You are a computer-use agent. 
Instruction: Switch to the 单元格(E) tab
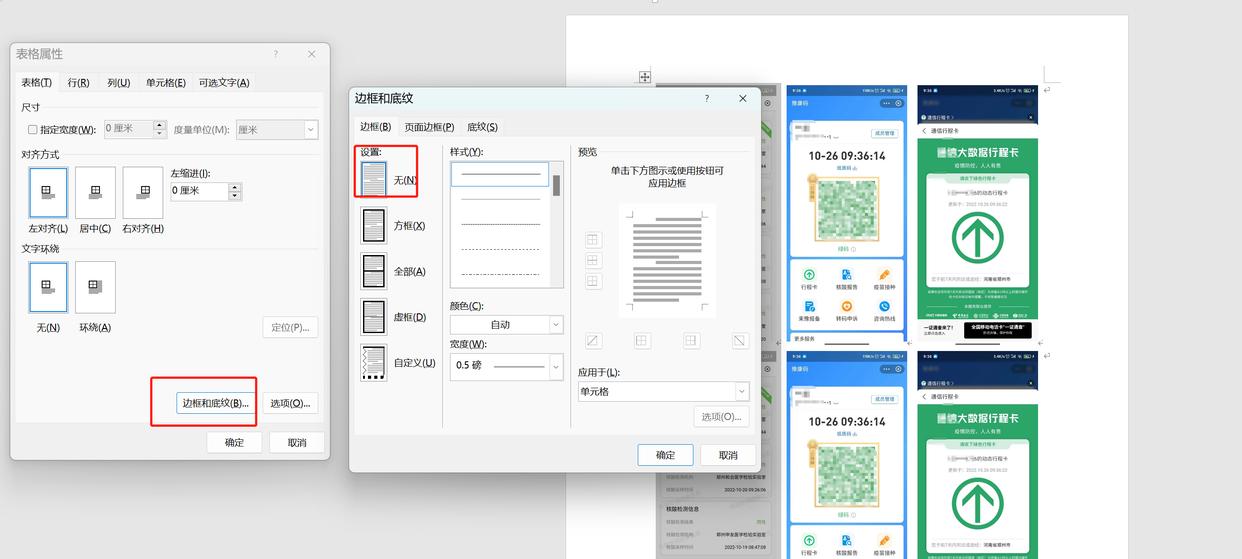[x=165, y=82]
